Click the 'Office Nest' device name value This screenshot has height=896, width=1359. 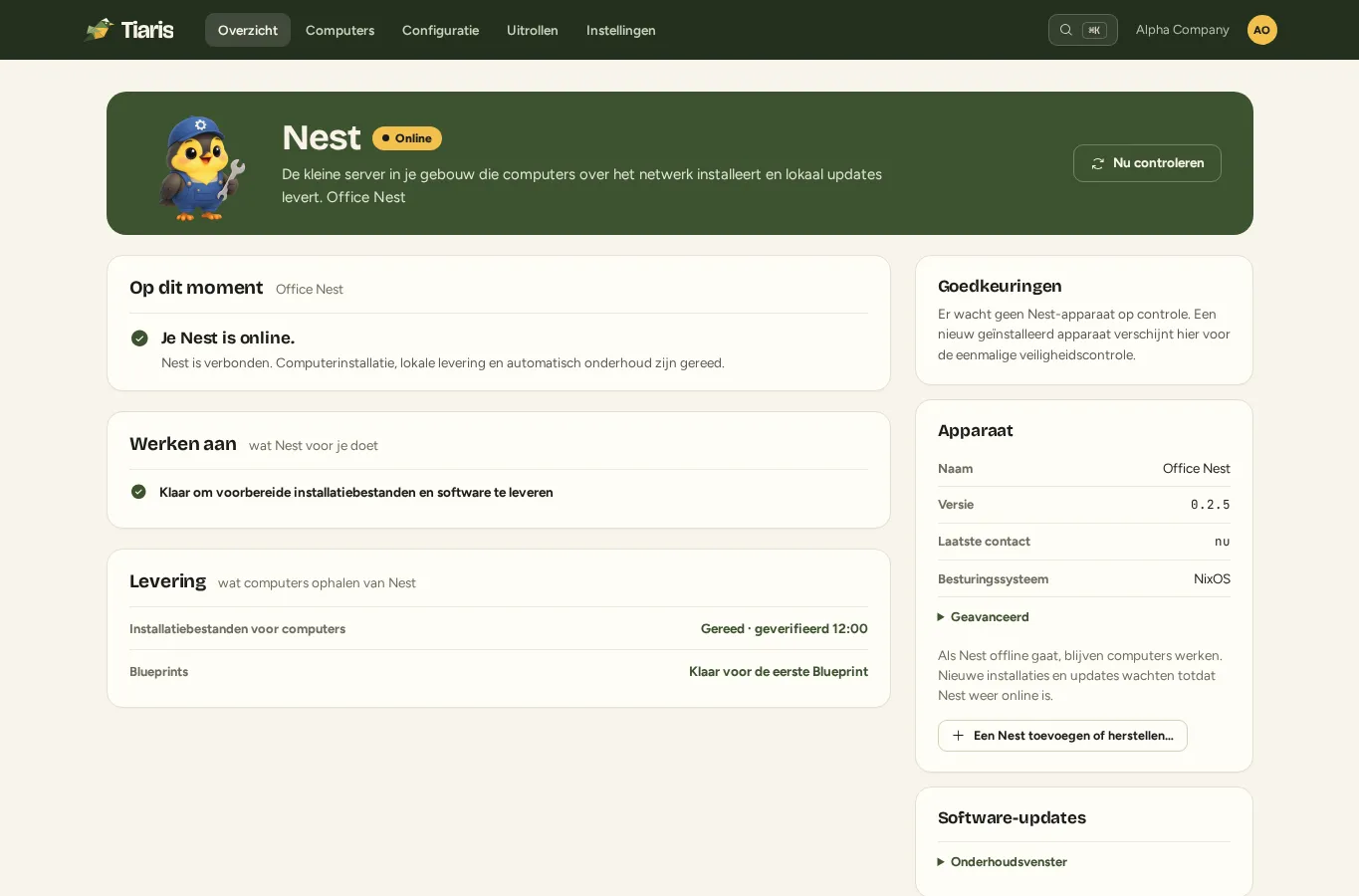(1197, 469)
